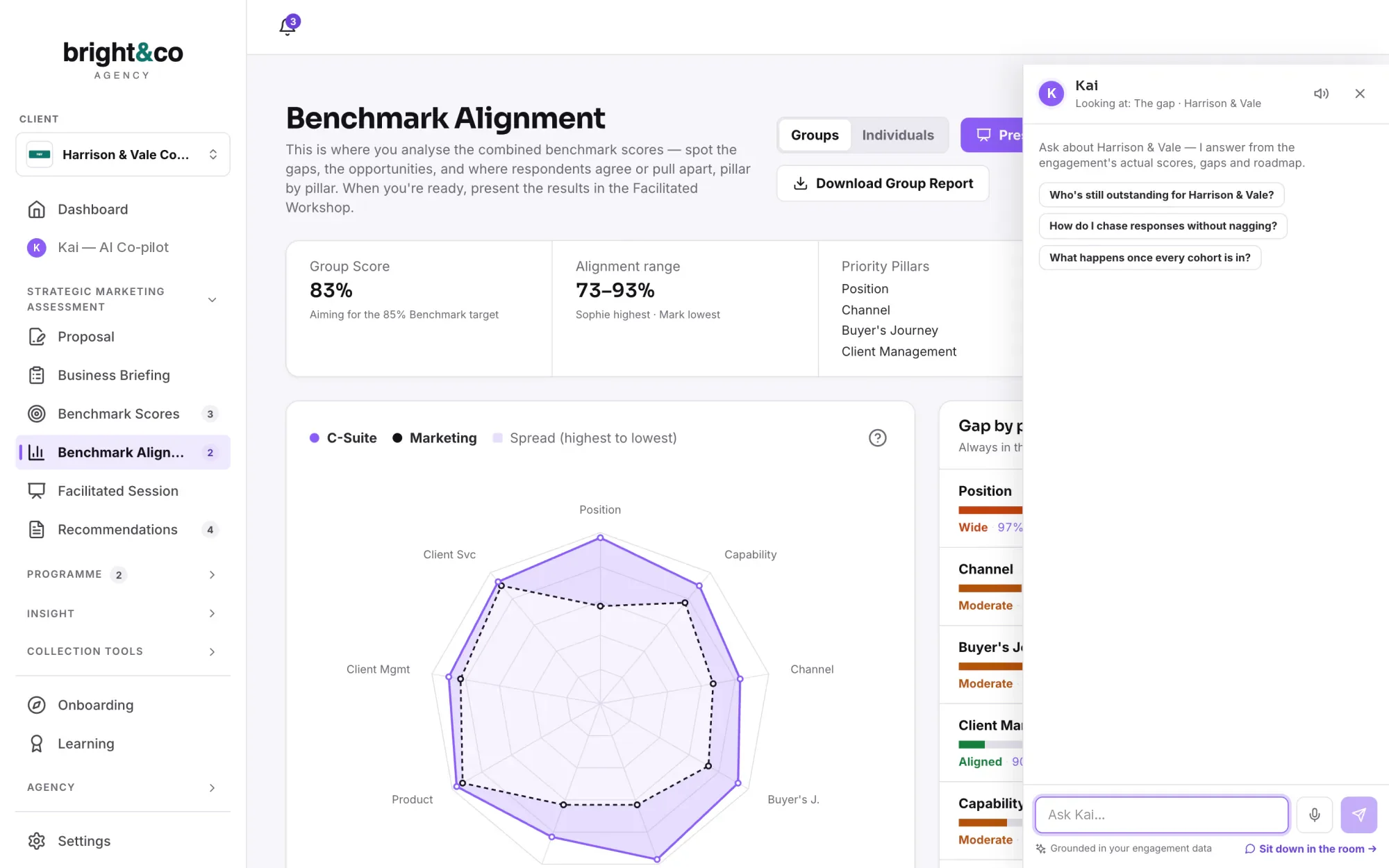Select 'How do I chase responses' suggestion
This screenshot has width=1389, height=868.
pyautogui.click(x=1163, y=226)
